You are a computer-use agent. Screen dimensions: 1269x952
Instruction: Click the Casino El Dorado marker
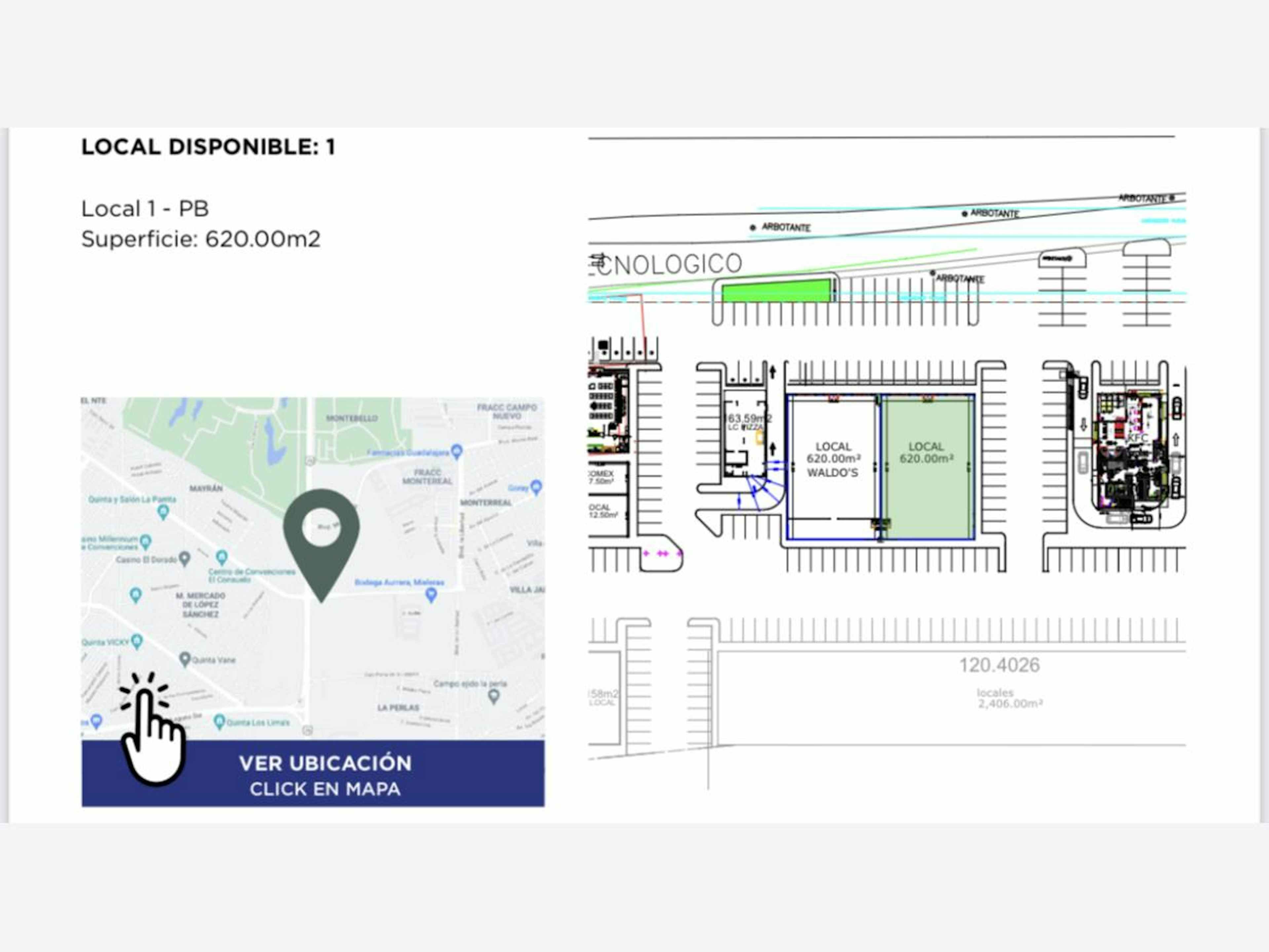184,558
